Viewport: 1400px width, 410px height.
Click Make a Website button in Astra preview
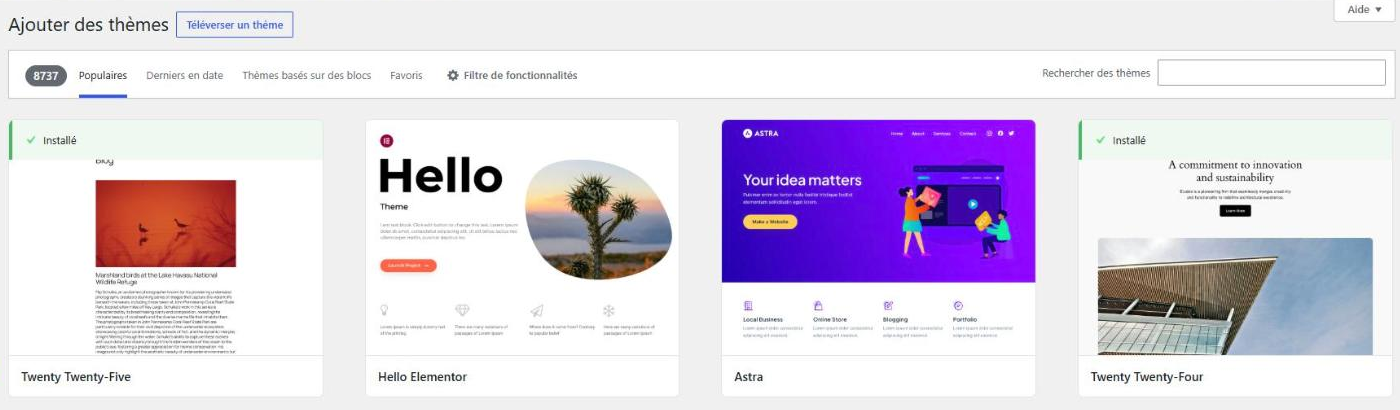click(770, 221)
